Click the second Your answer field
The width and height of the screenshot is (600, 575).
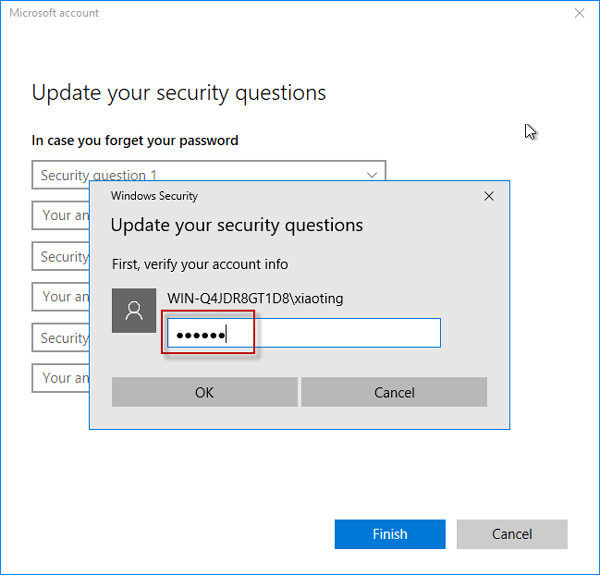coord(60,297)
